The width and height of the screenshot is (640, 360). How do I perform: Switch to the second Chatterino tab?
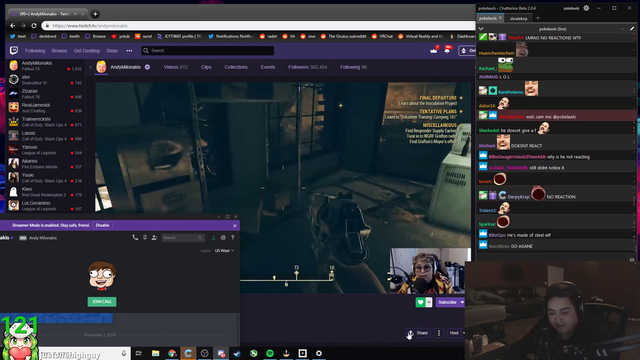click(518, 18)
